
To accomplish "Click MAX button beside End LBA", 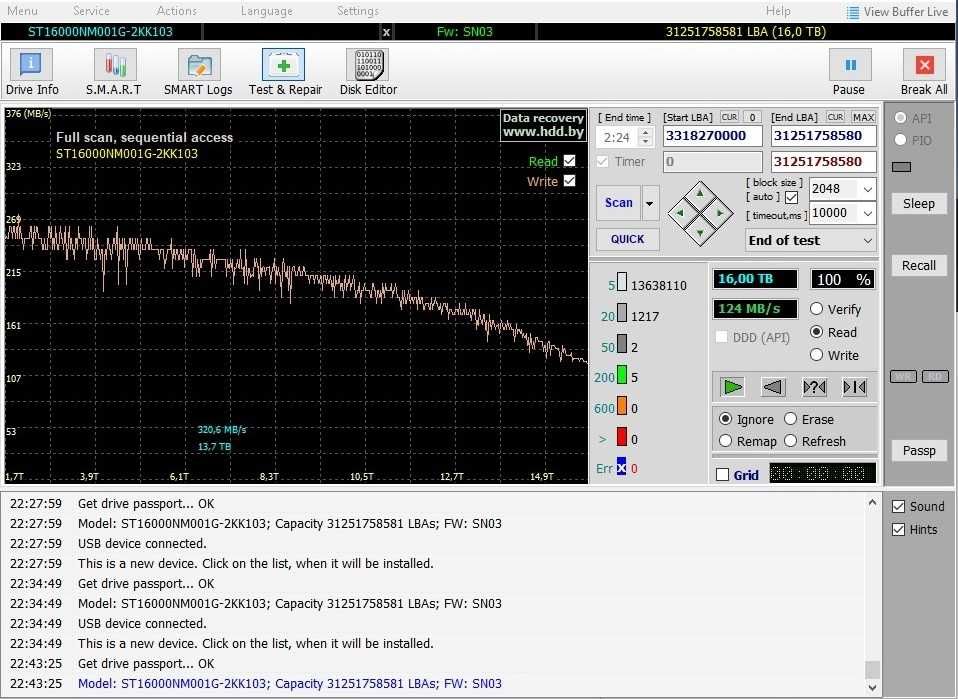I will (863, 117).
